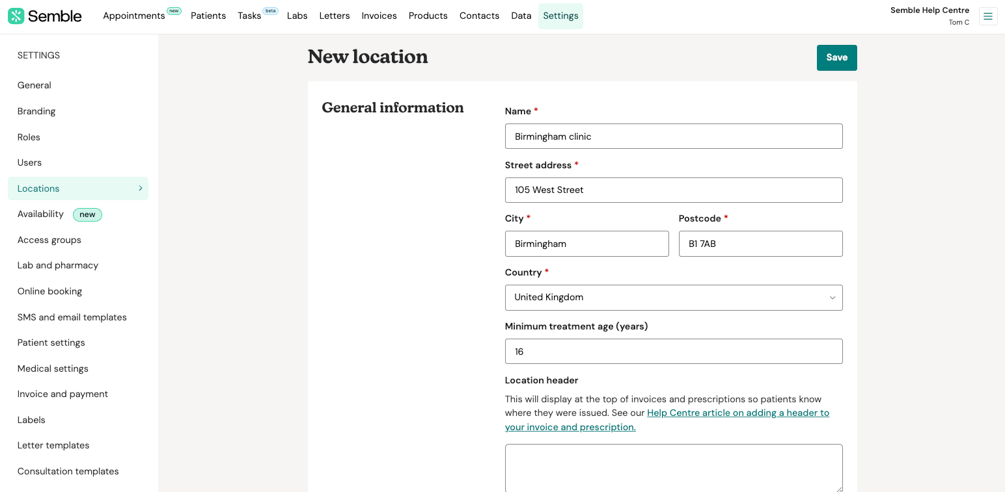Screen dimensions: 1005x492
Task: Switch to the Data section
Action: coord(521,16)
